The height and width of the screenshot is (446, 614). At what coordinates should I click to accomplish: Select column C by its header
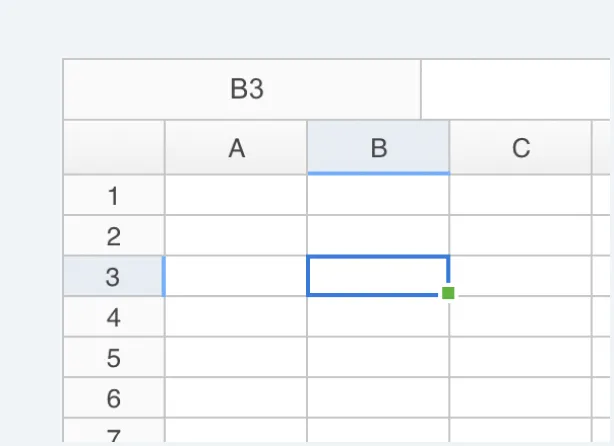[520, 148]
